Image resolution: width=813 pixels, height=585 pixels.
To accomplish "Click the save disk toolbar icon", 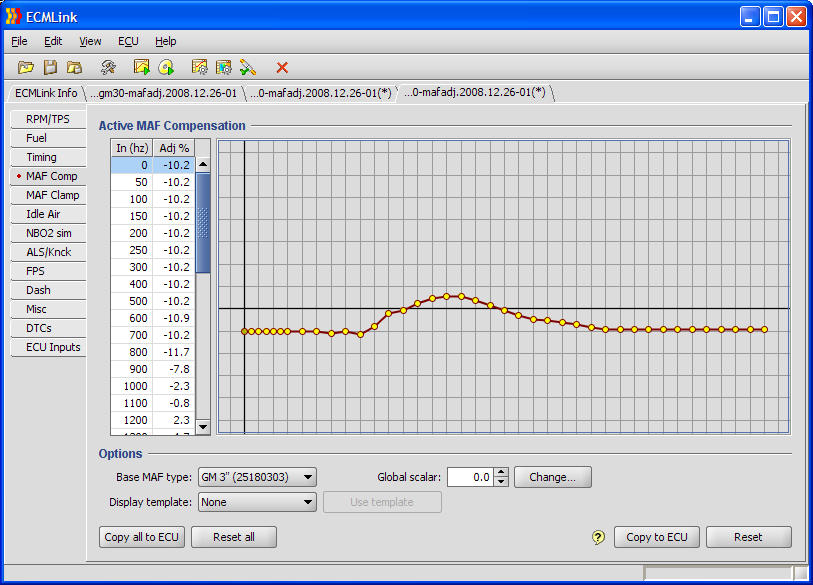I will (x=50, y=67).
